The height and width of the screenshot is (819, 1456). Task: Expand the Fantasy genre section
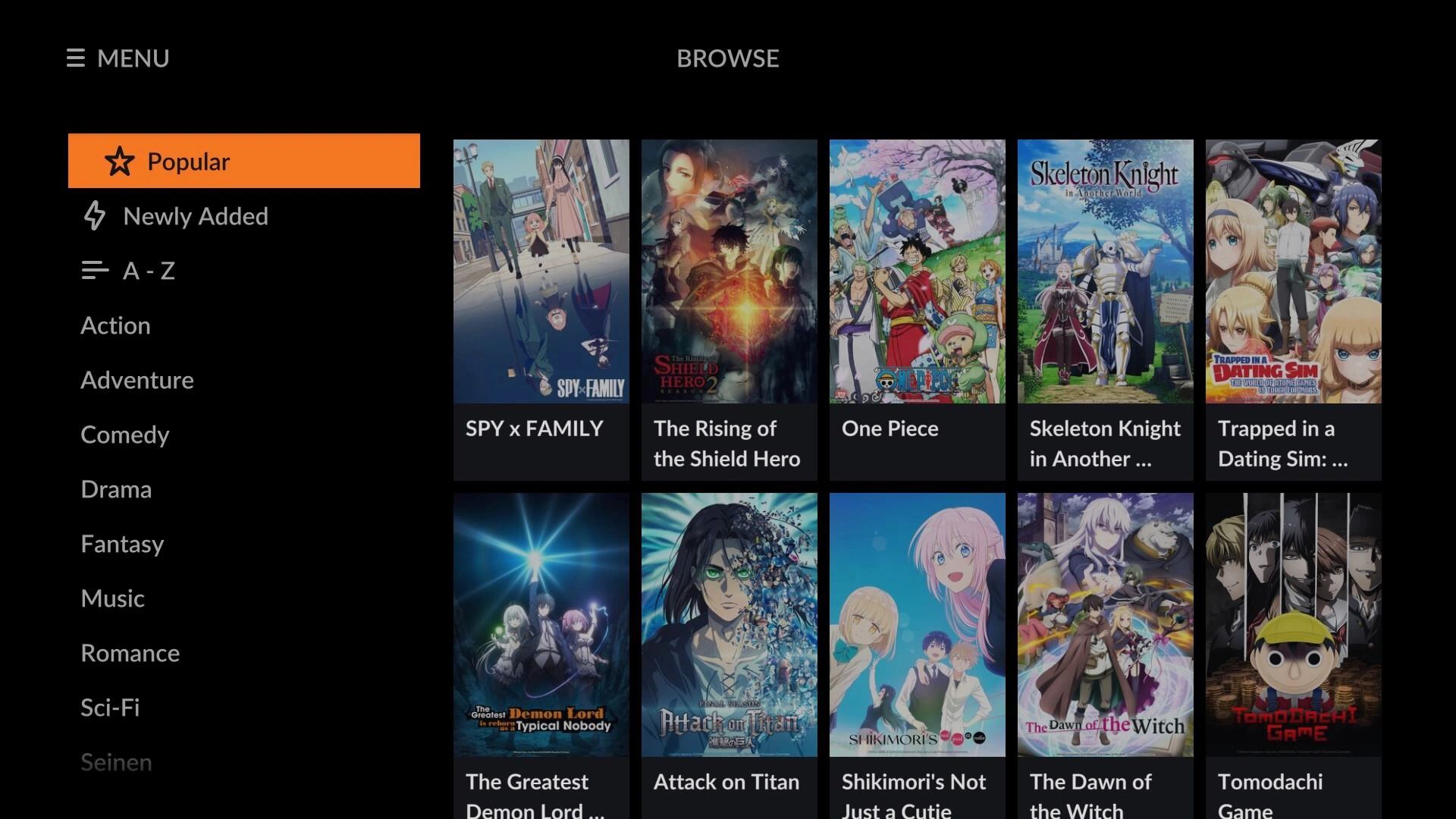(x=122, y=543)
